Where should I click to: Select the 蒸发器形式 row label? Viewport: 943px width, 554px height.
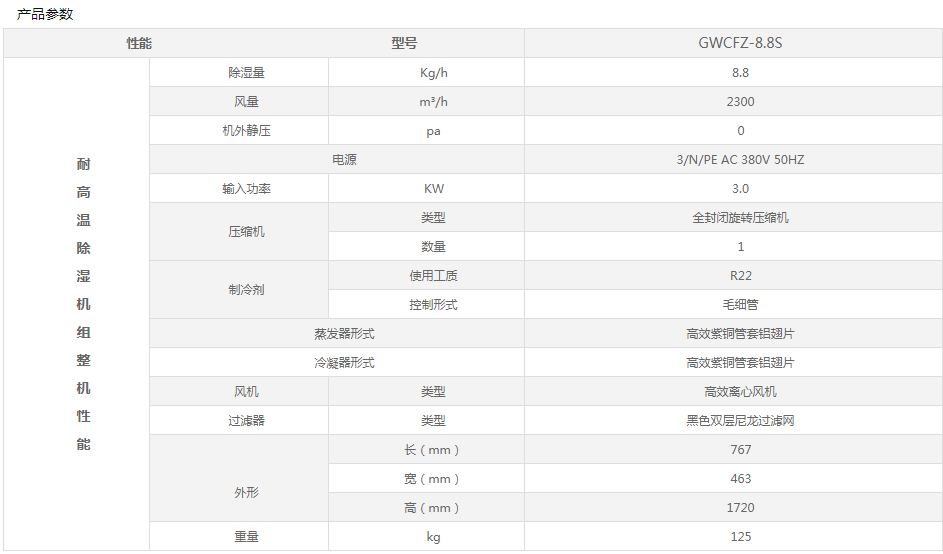(x=344, y=334)
